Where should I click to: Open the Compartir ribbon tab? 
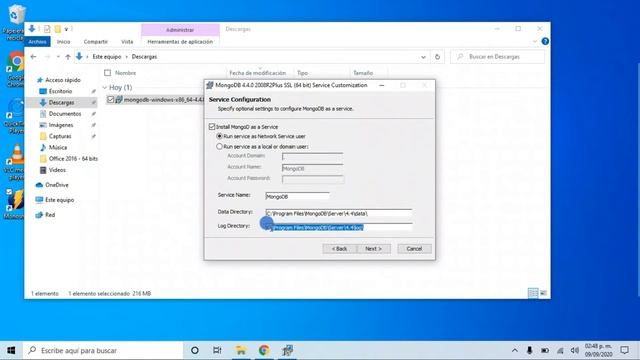[x=96, y=42]
